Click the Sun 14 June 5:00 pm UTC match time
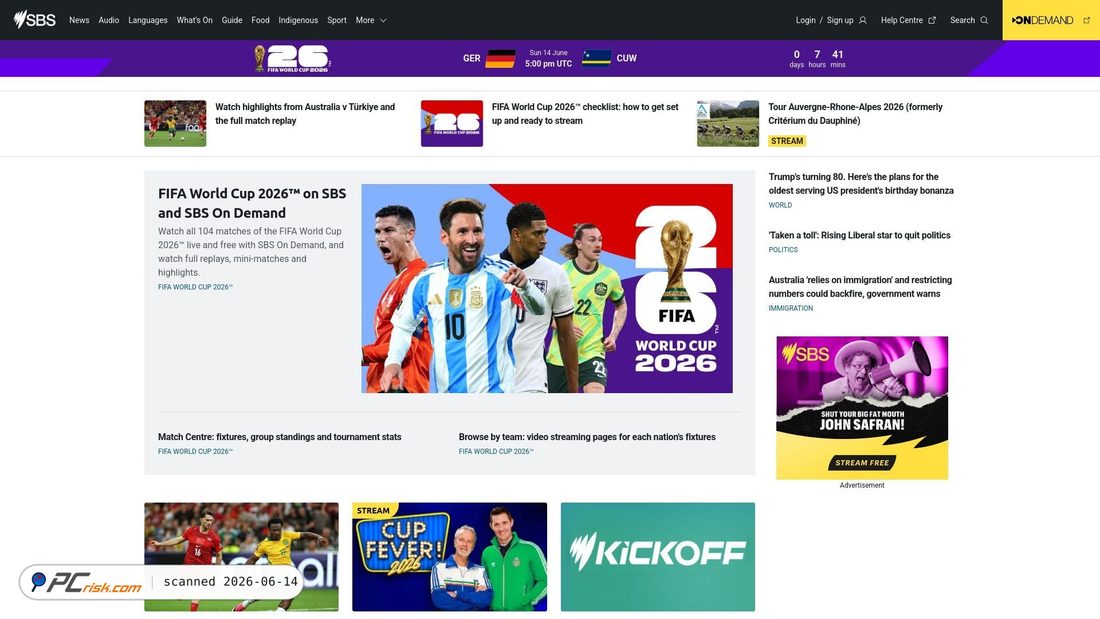1100x619 pixels. click(549, 58)
